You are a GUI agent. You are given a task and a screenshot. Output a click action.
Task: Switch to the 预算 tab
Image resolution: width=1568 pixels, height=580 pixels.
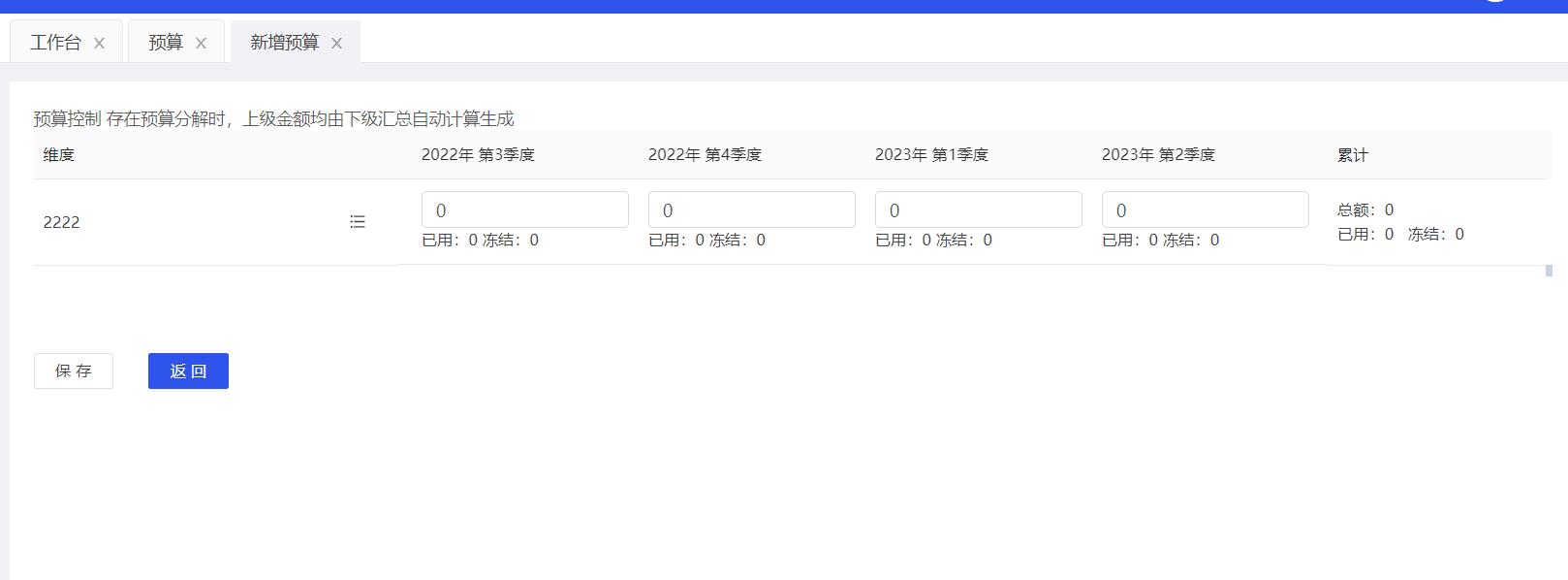click(165, 43)
